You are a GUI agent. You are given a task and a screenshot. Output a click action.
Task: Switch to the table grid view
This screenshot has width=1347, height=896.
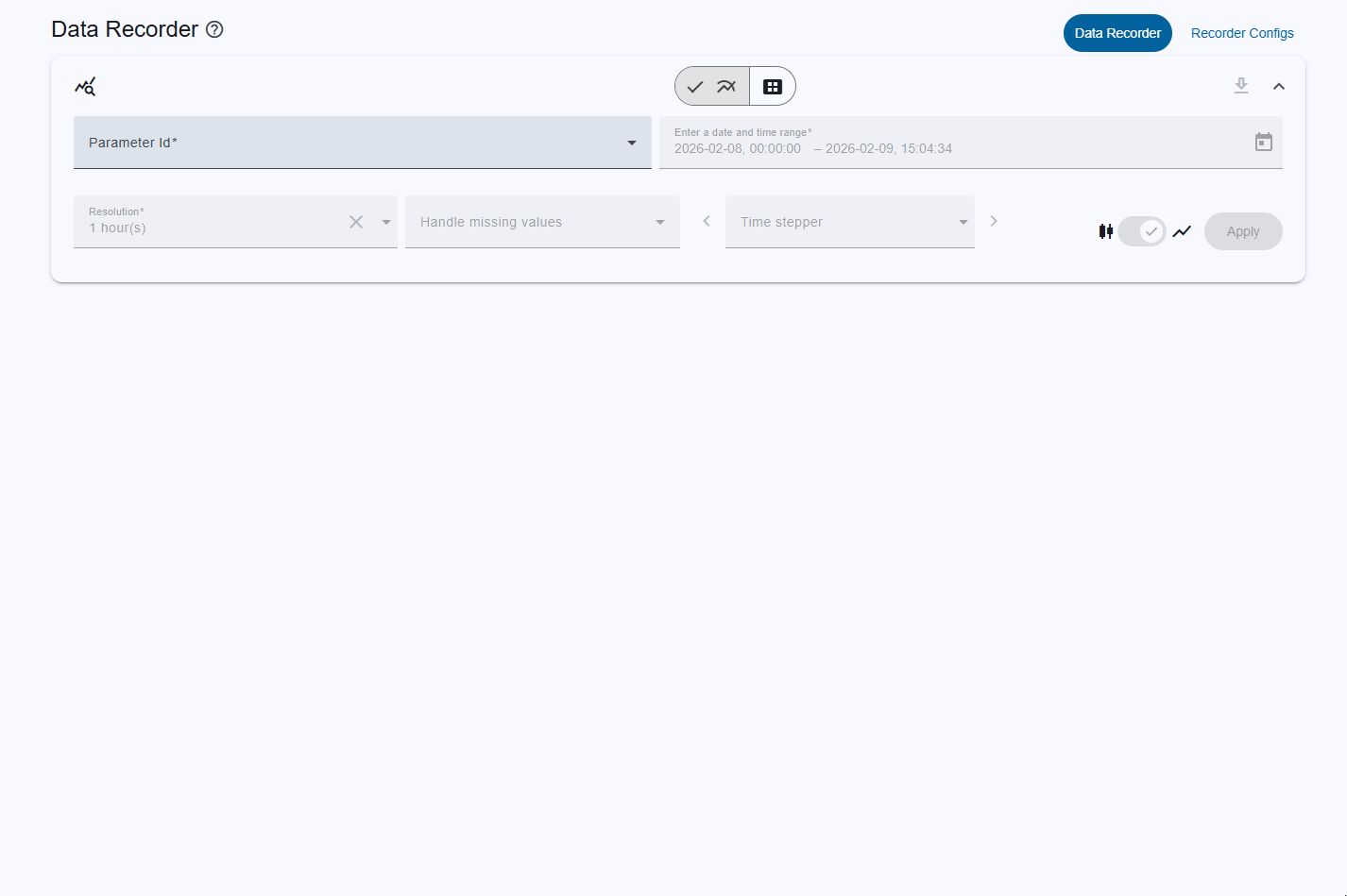(773, 86)
